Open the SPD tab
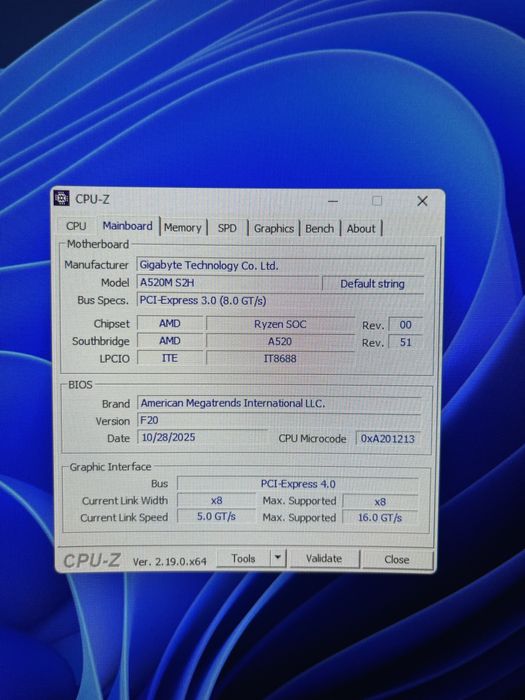This screenshot has width=525, height=700. tap(227, 228)
